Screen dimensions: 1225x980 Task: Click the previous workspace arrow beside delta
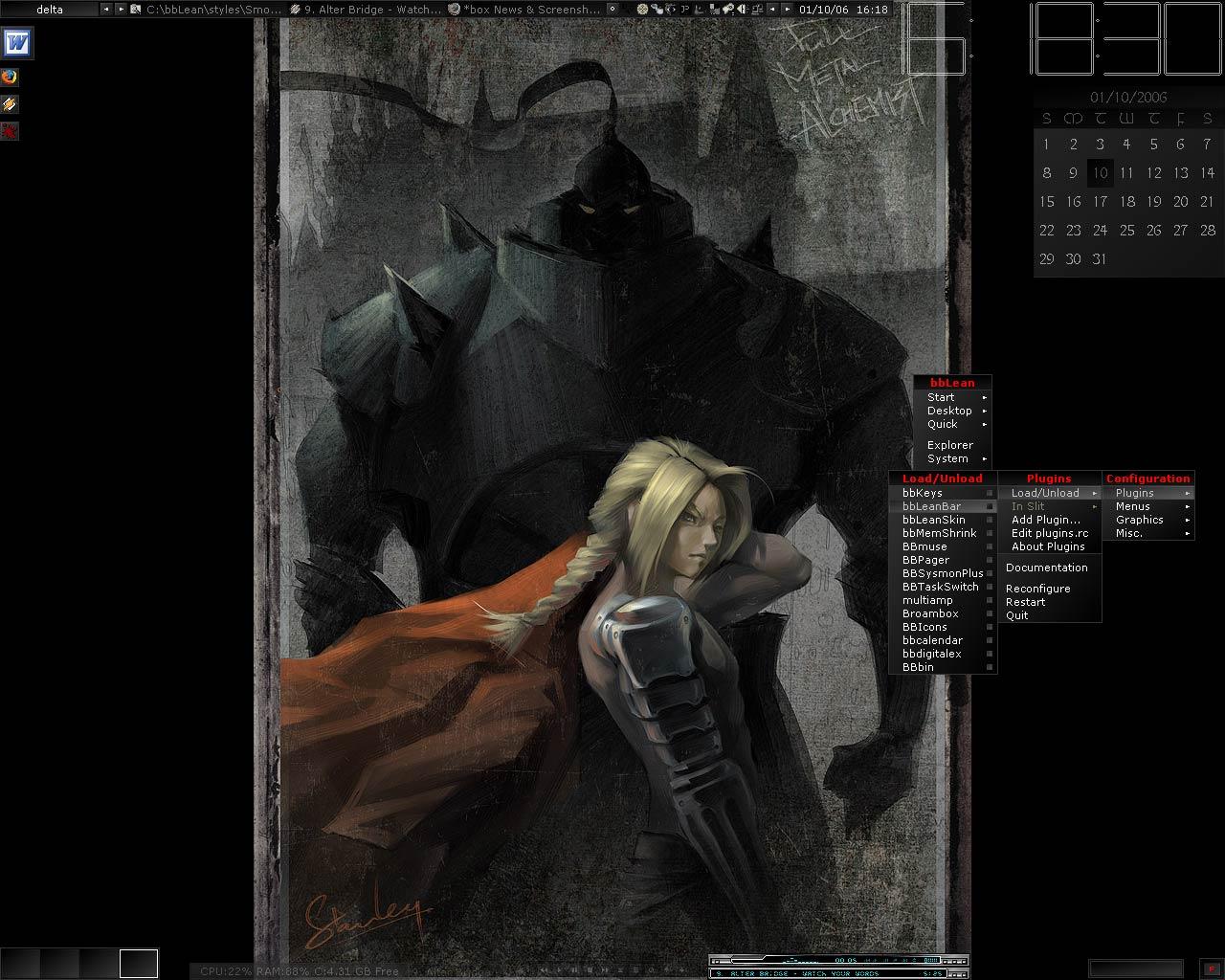(105, 10)
